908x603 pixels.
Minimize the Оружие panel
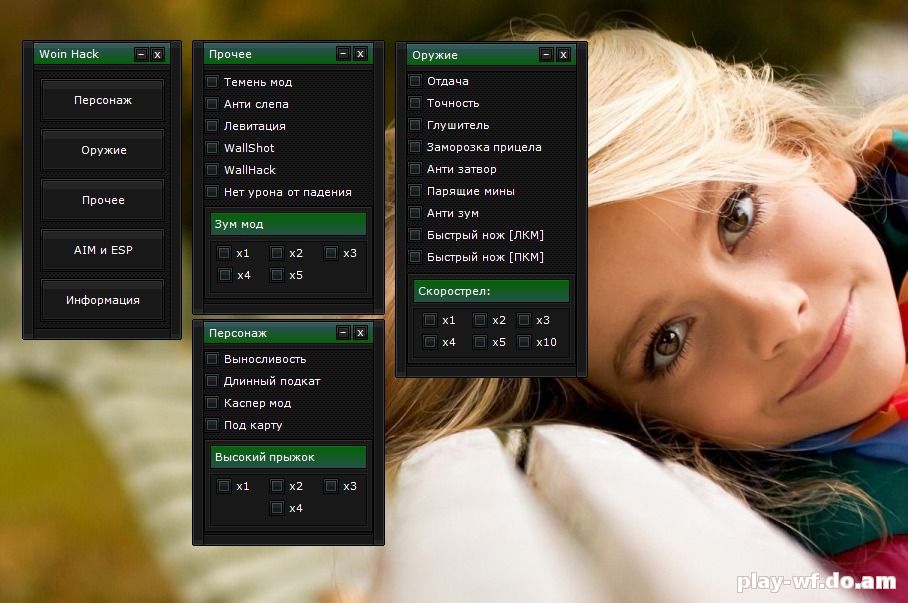pos(546,54)
